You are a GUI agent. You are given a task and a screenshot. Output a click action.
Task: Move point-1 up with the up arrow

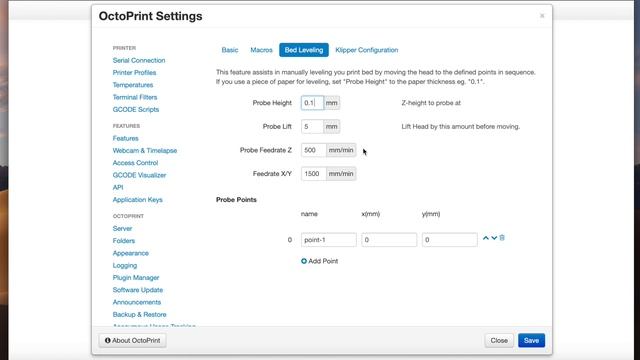pyautogui.click(x=486, y=238)
